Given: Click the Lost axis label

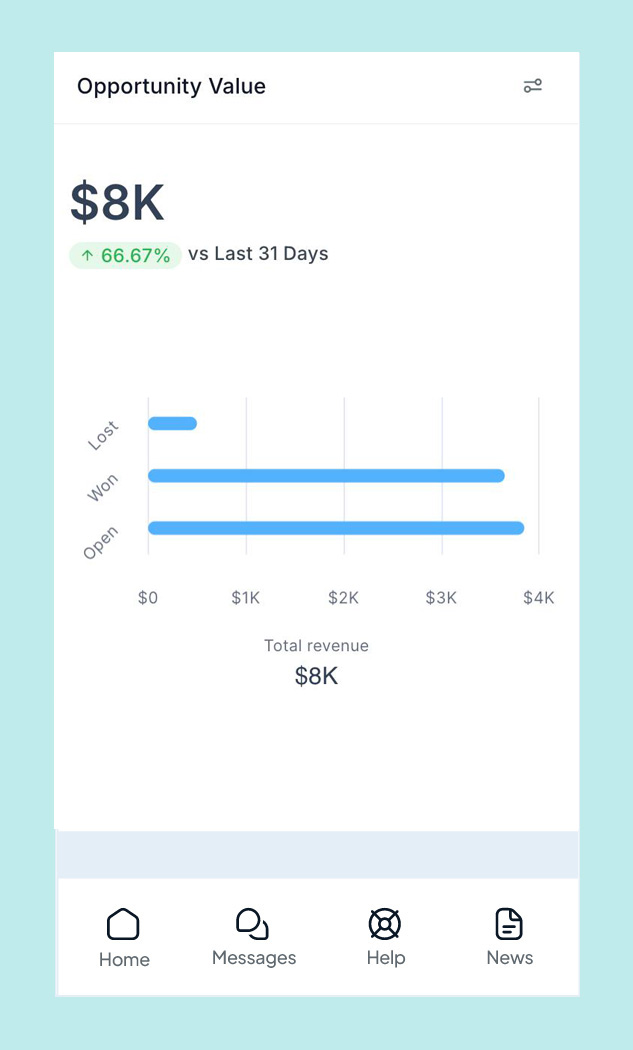Looking at the screenshot, I should click(x=103, y=436).
